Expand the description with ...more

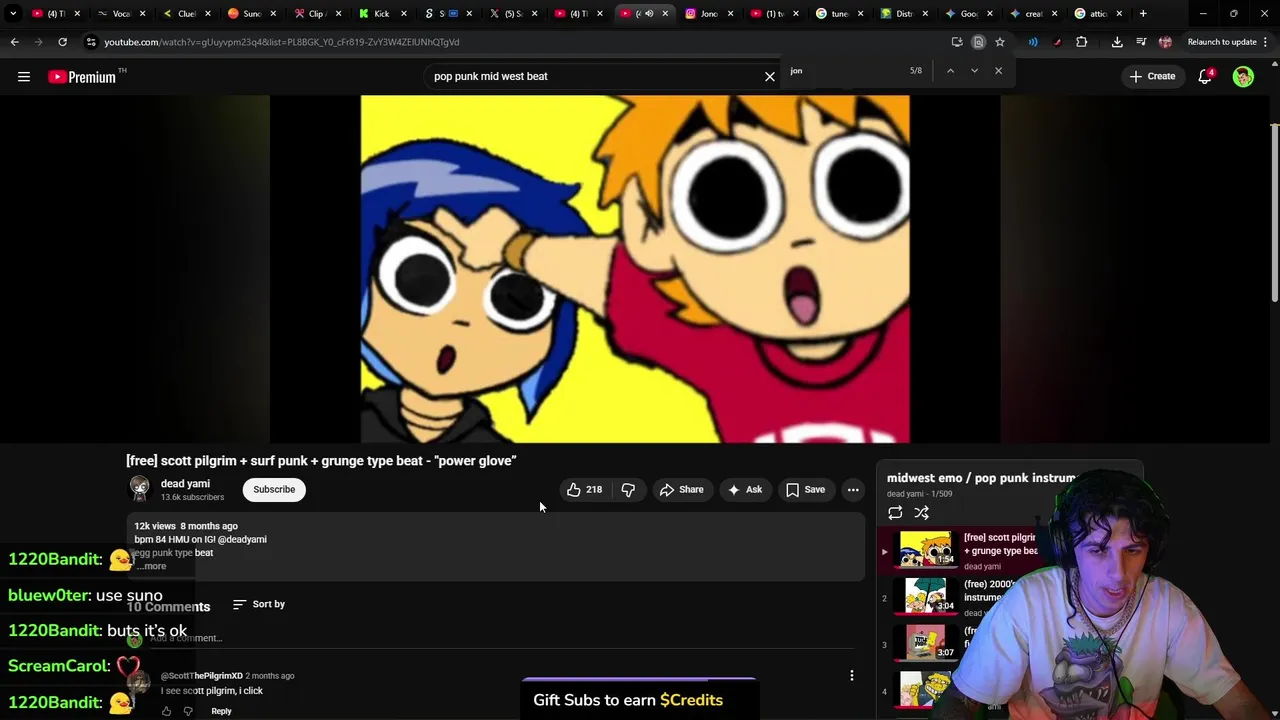click(153, 566)
